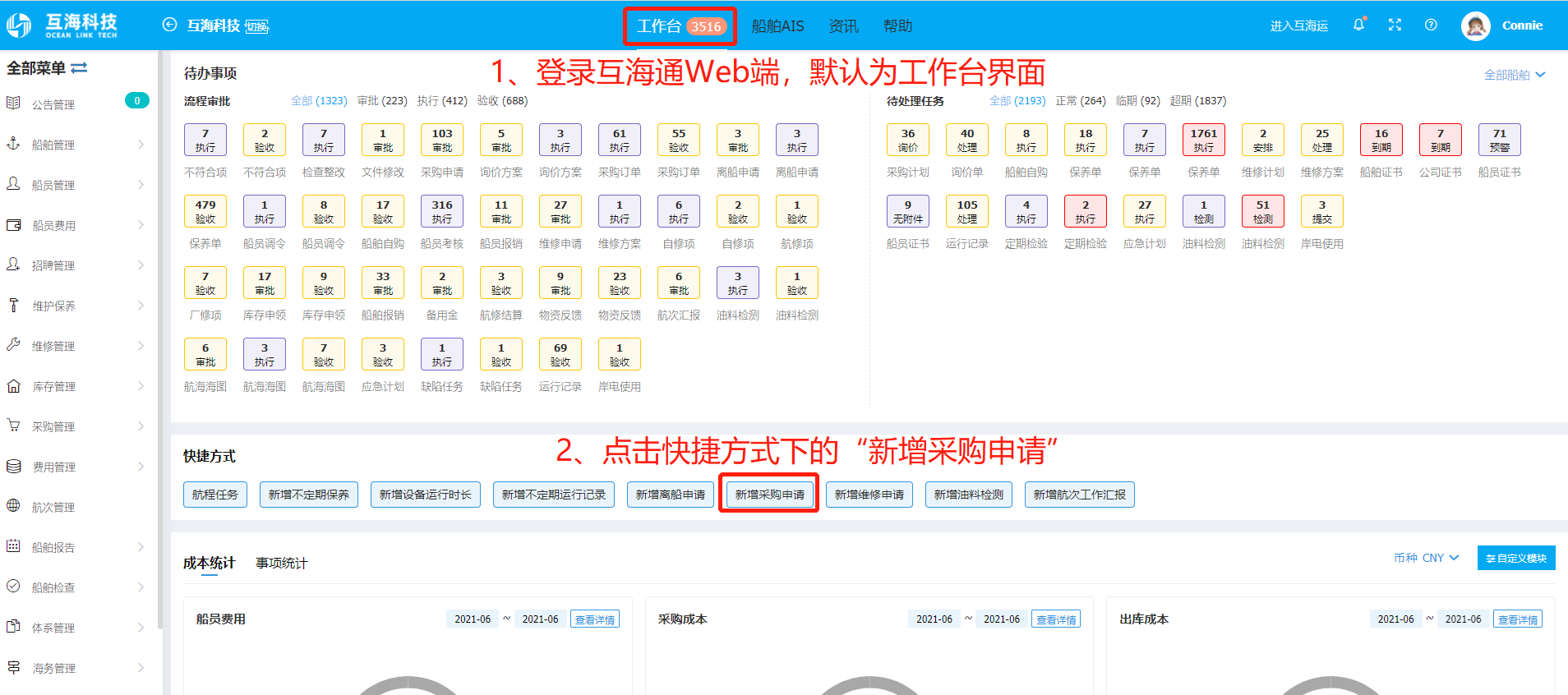Expand the 维护保养 menu chevron
Image resolution: width=1568 pixels, height=695 pixels.
pyautogui.click(x=141, y=306)
